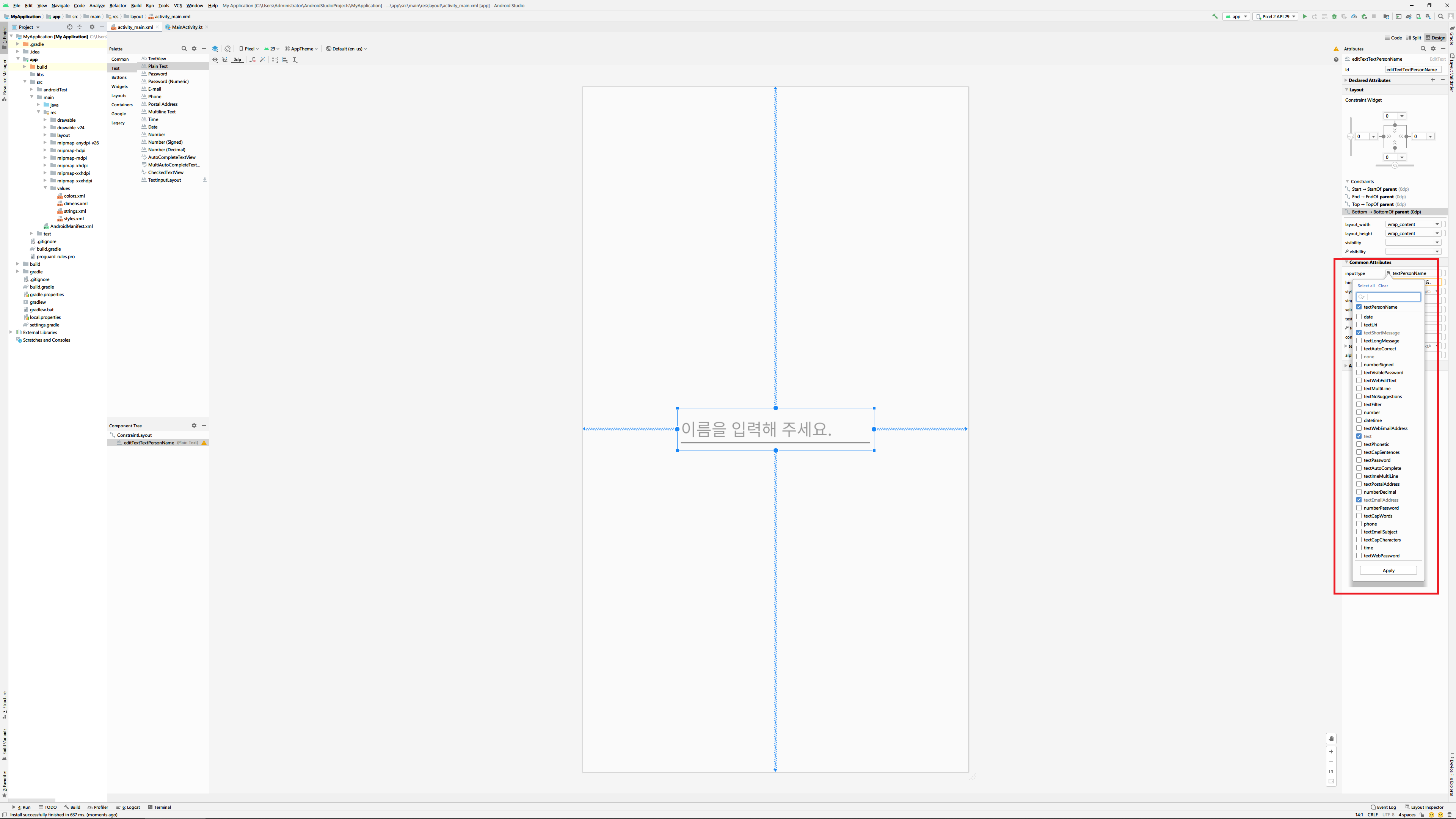Viewport: 1456px width, 819px height.
Task: Expand the drawable folder in project tree
Action: [45, 120]
